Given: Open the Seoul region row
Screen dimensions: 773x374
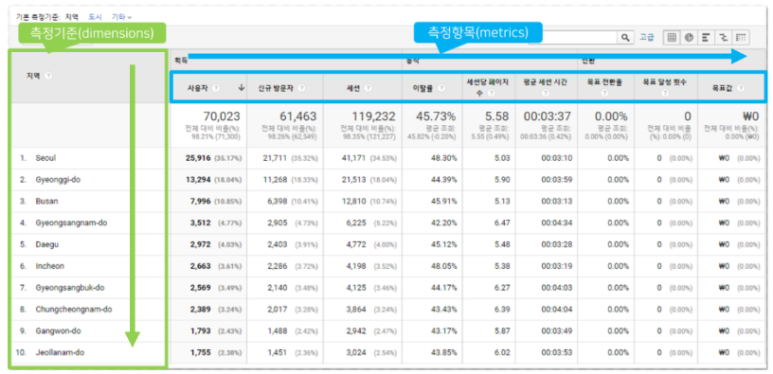Looking at the screenshot, I should (47, 158).
